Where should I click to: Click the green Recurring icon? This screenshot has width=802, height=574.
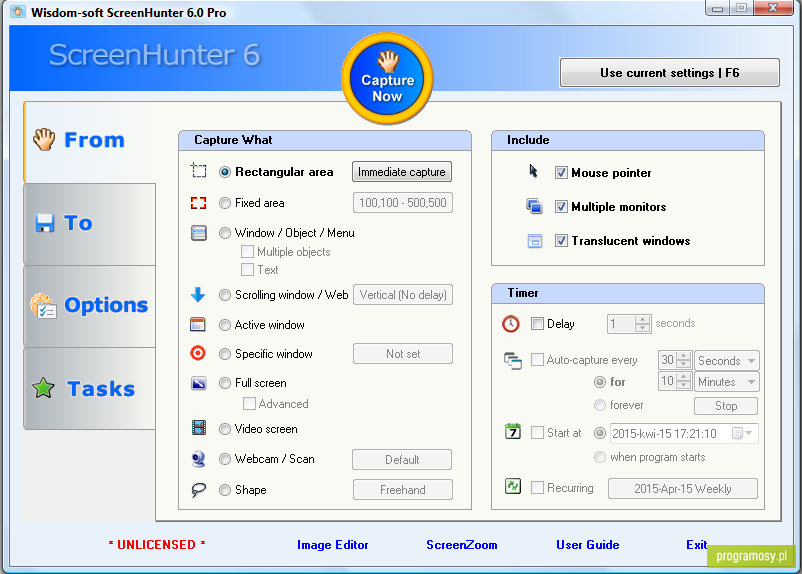click(513, 486)
